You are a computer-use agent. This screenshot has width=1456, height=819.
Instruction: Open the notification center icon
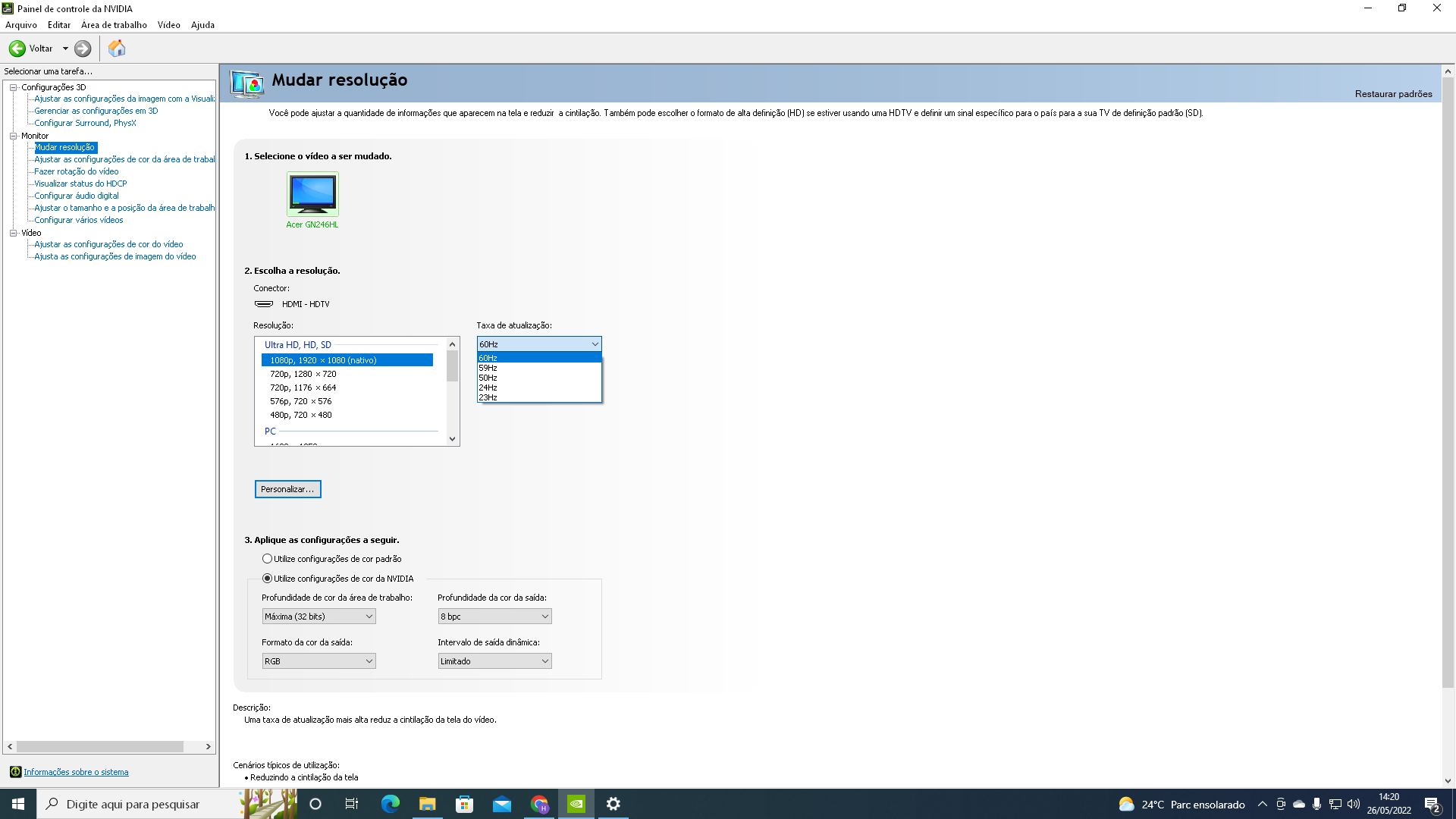(1432, 805)
